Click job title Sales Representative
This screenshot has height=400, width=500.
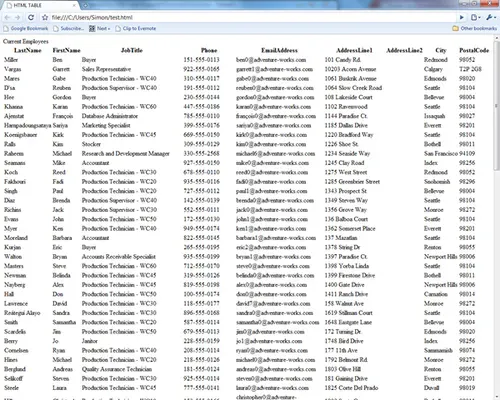[106, 69]
